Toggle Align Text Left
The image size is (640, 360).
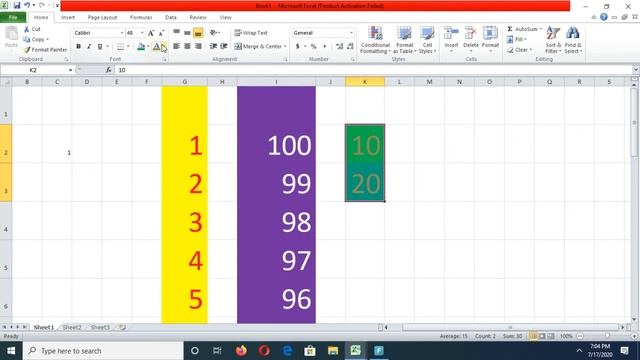click(x=176, y=46)
